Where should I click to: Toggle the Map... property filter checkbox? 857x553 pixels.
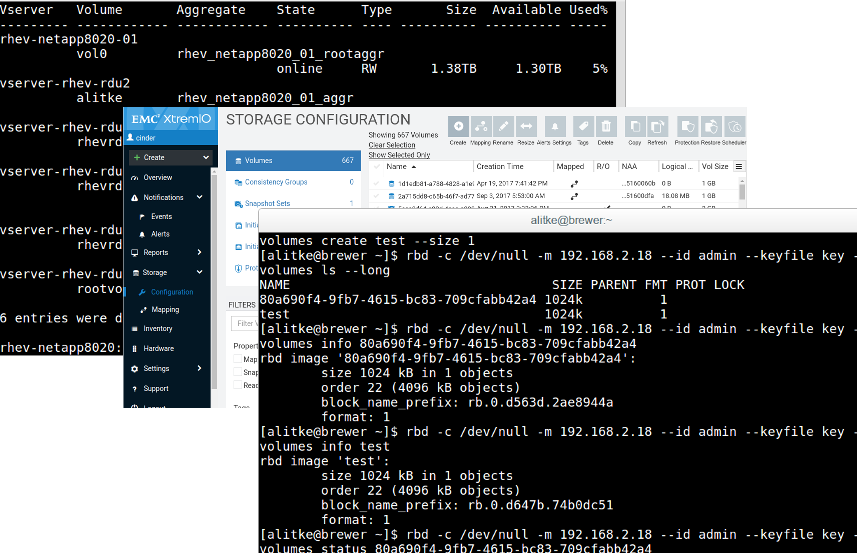coord(238,359)
